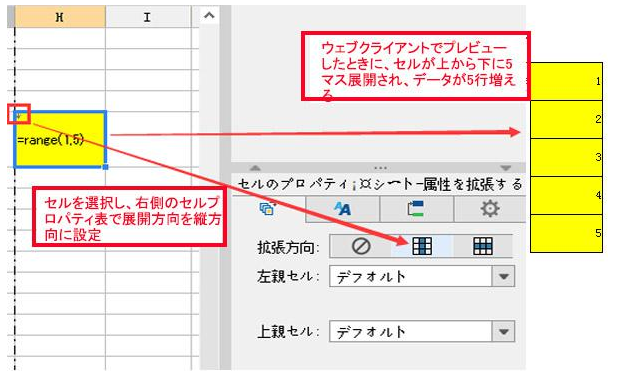The height and width of the screenshot is (371, 628).
Task: Open the expand properties tab icon
Action: tap(268, 209)
